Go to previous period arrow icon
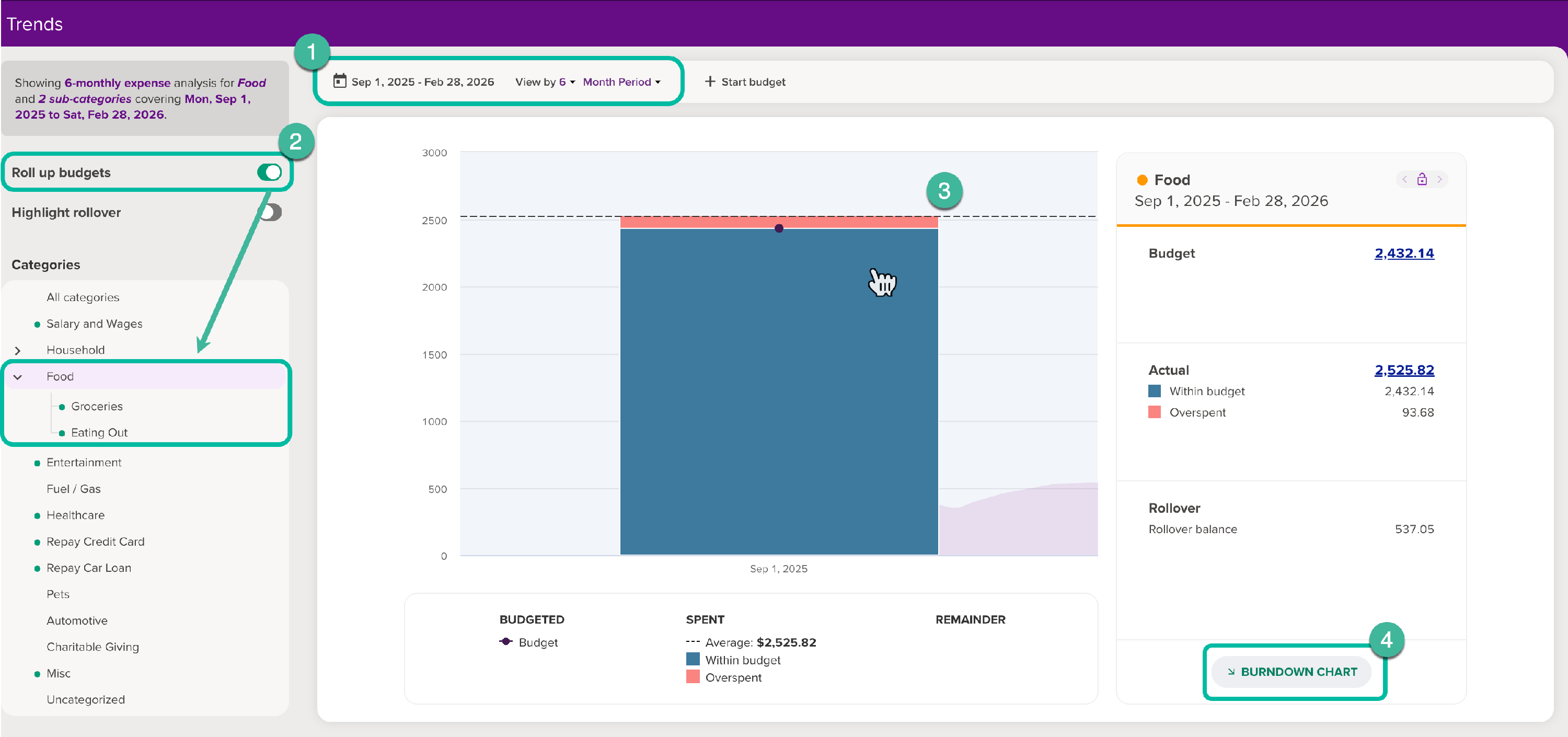 pos(1404,179)
